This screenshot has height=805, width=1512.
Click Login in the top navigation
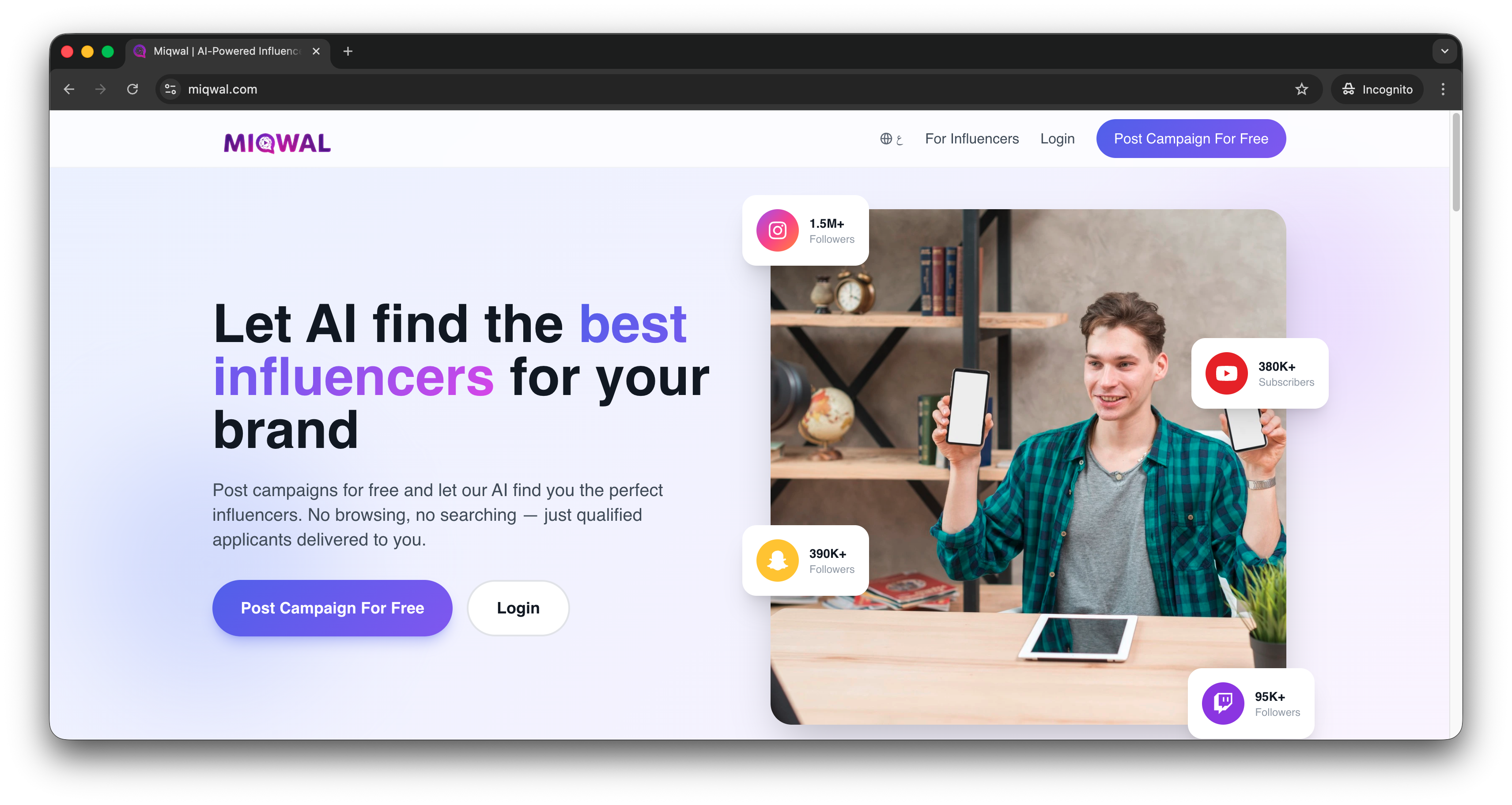tap(1057, 139)
